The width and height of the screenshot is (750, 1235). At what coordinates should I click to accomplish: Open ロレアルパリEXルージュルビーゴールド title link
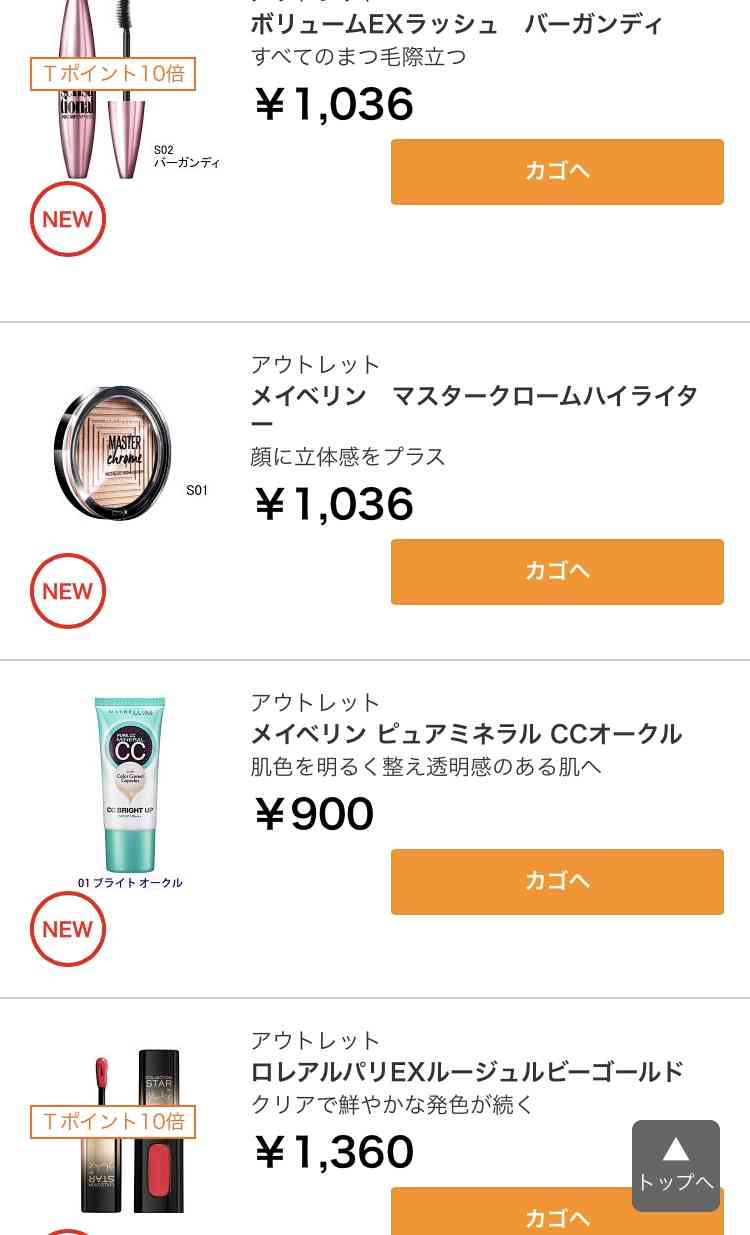(x=467, y=1072)
